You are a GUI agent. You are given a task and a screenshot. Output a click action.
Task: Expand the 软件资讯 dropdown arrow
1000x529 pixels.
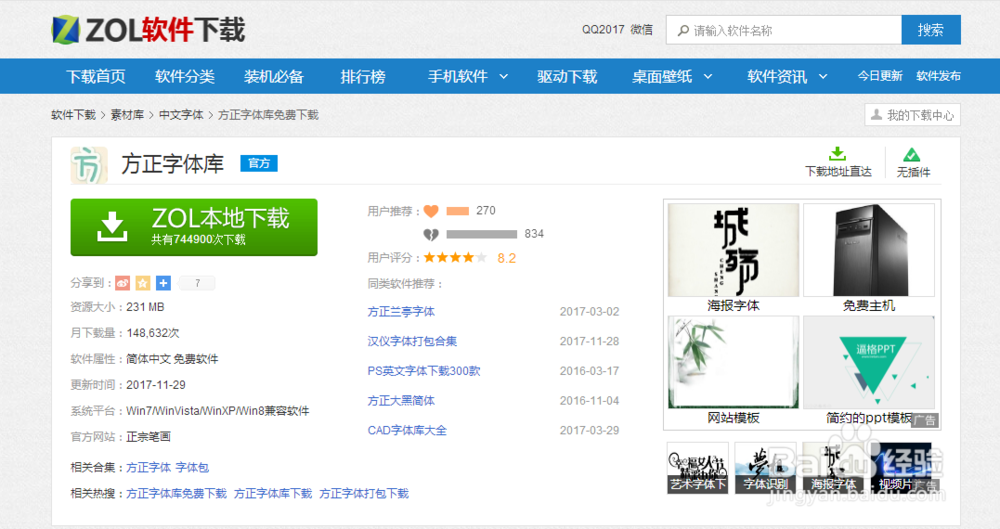[x=823, y=77]
